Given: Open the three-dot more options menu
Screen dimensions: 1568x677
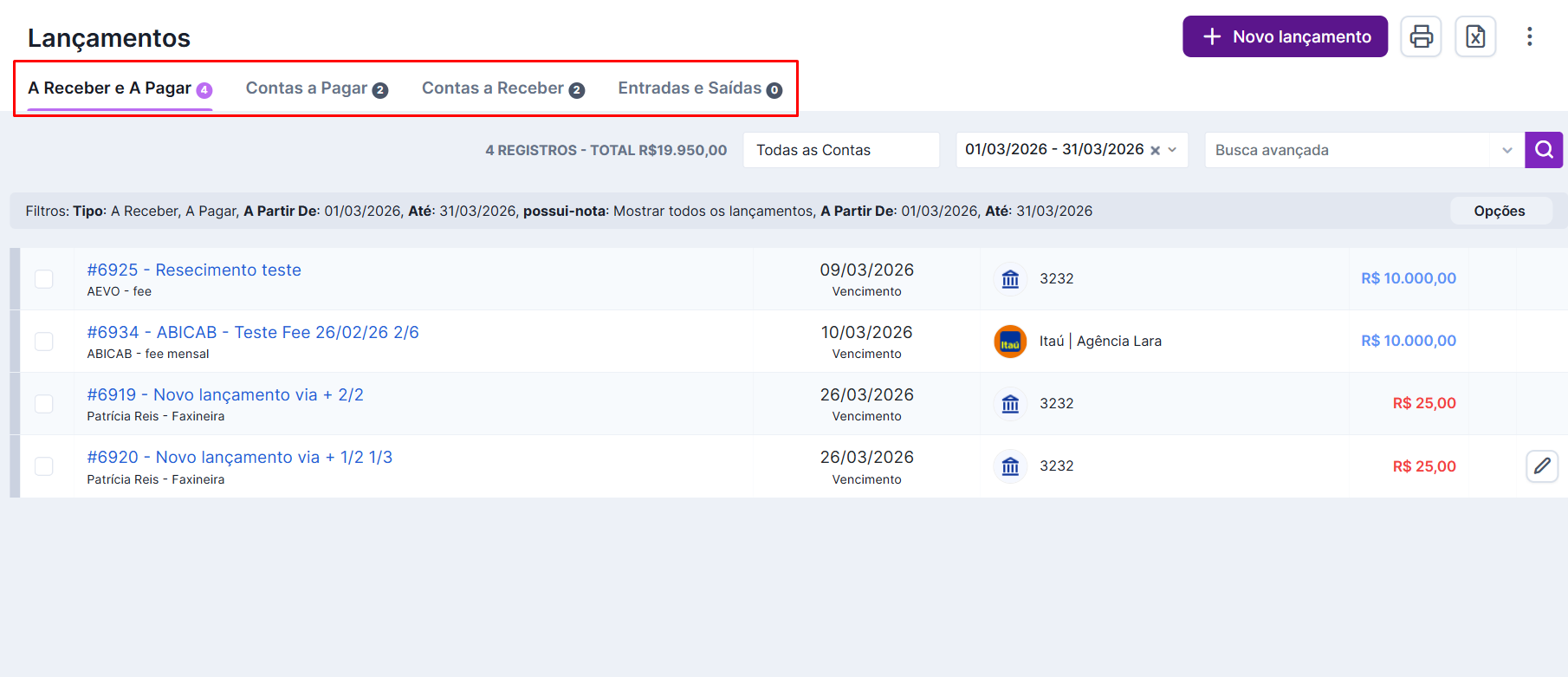Looking at the screenshot, I should (x=1529, y=36).
